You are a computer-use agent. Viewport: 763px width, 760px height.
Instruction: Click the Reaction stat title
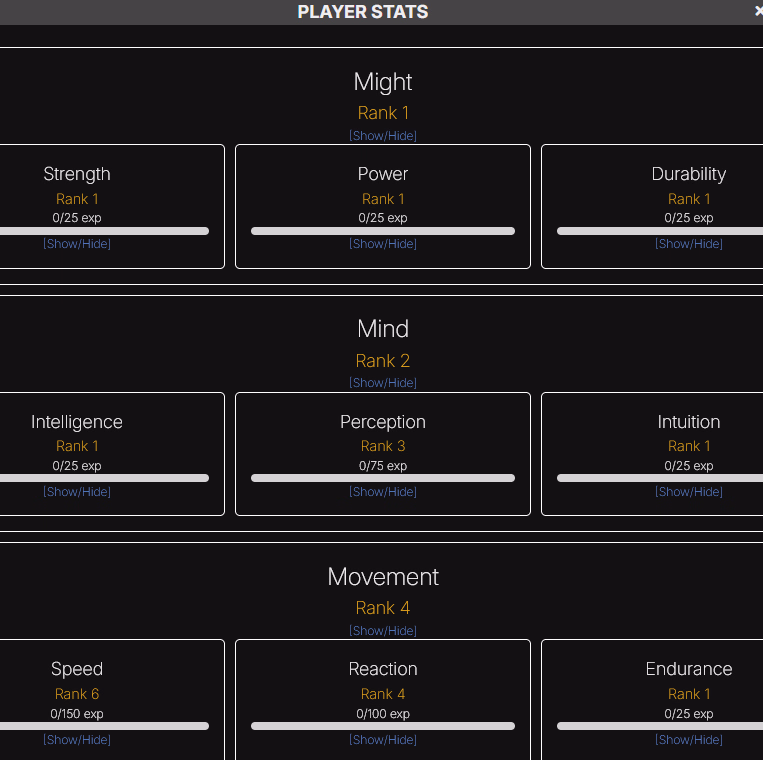coord(383,669)
